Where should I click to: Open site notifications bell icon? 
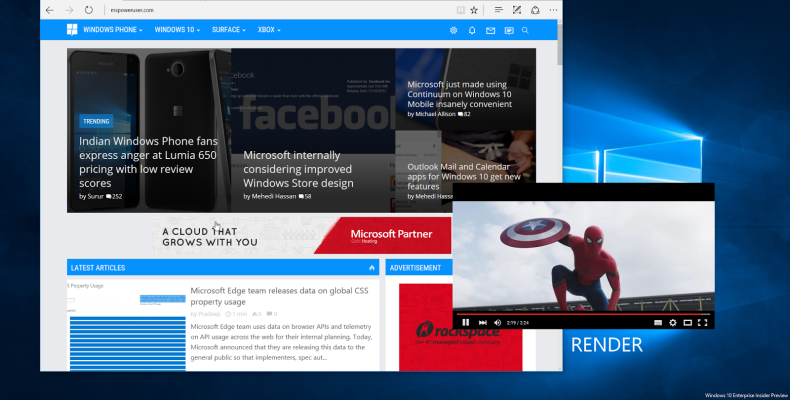tap(472, 30)
